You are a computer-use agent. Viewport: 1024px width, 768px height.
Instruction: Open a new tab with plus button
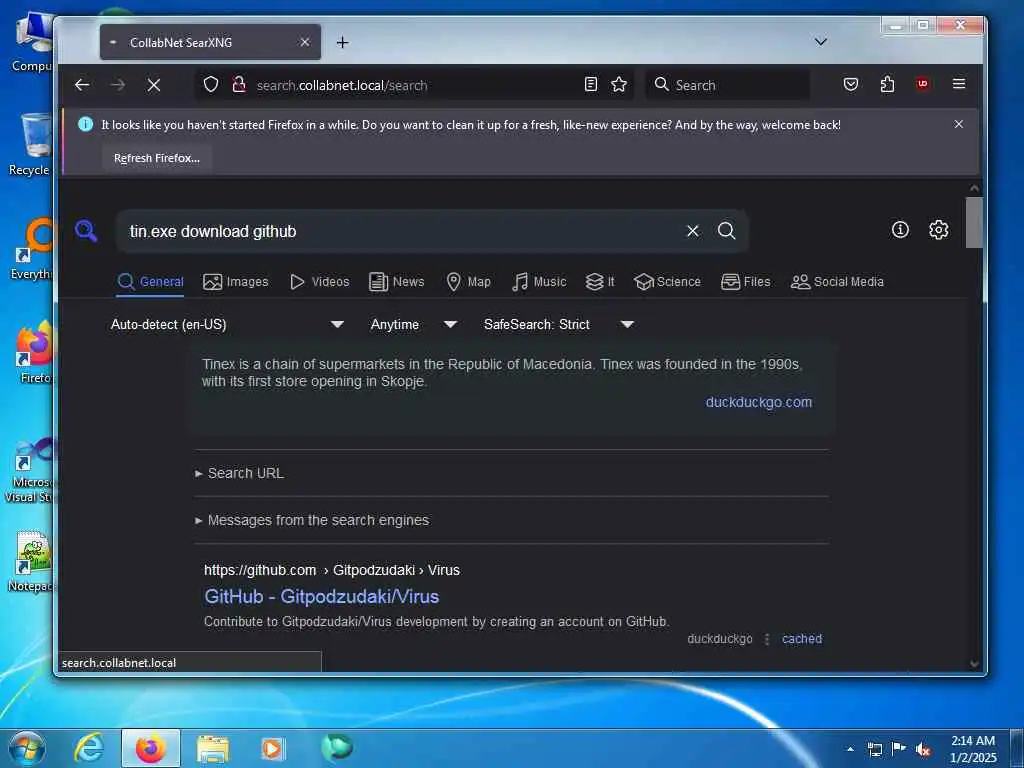point(342,42)
